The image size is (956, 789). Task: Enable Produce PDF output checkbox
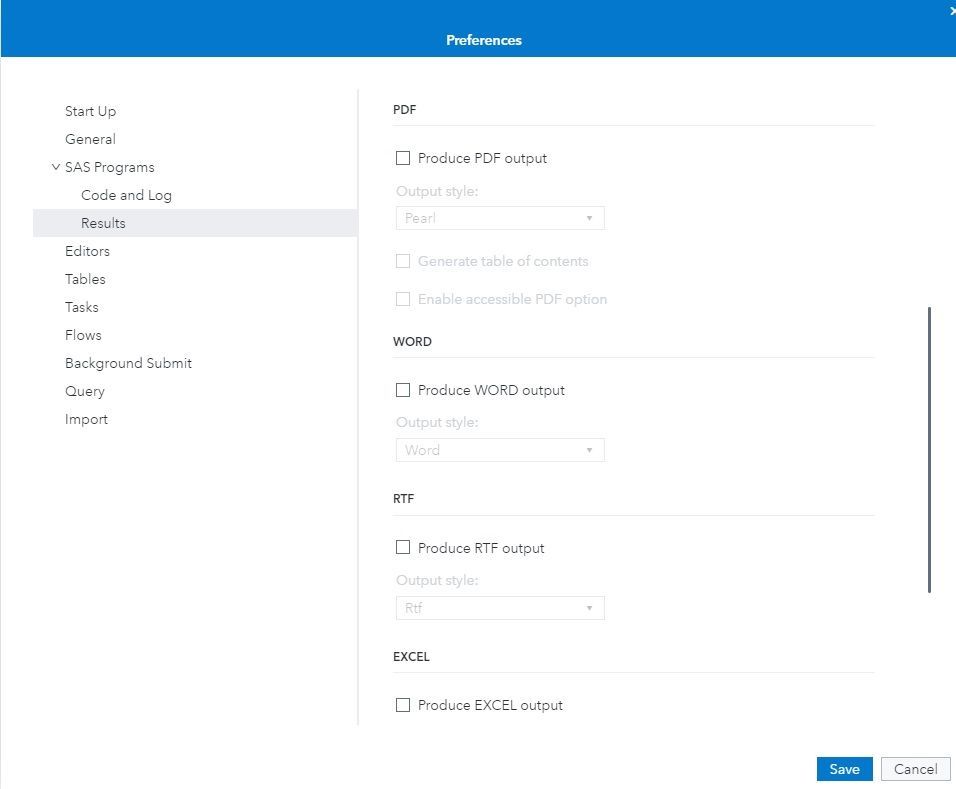[403, 158]
